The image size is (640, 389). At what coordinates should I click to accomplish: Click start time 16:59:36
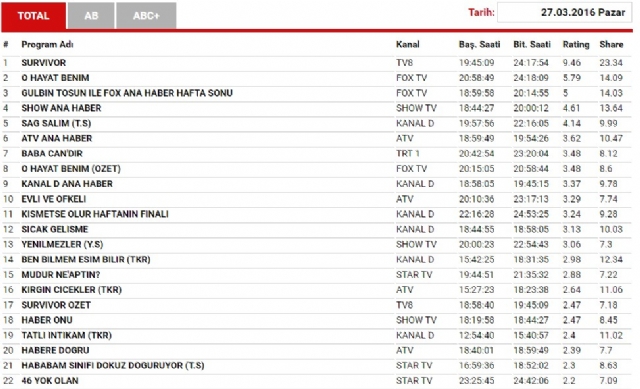pyautogui.click(x=476, y=365)
